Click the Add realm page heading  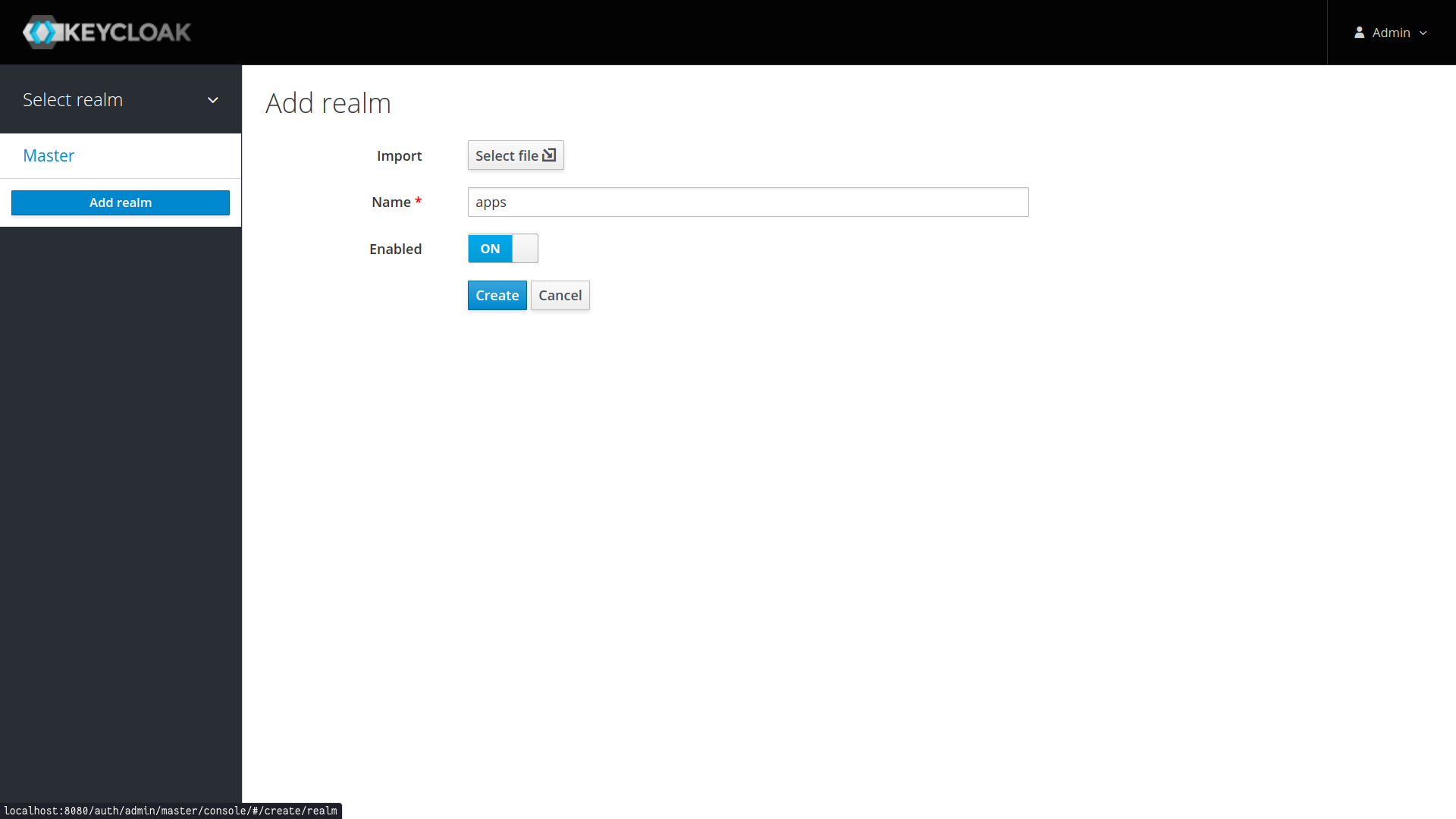tap(328, 103)
